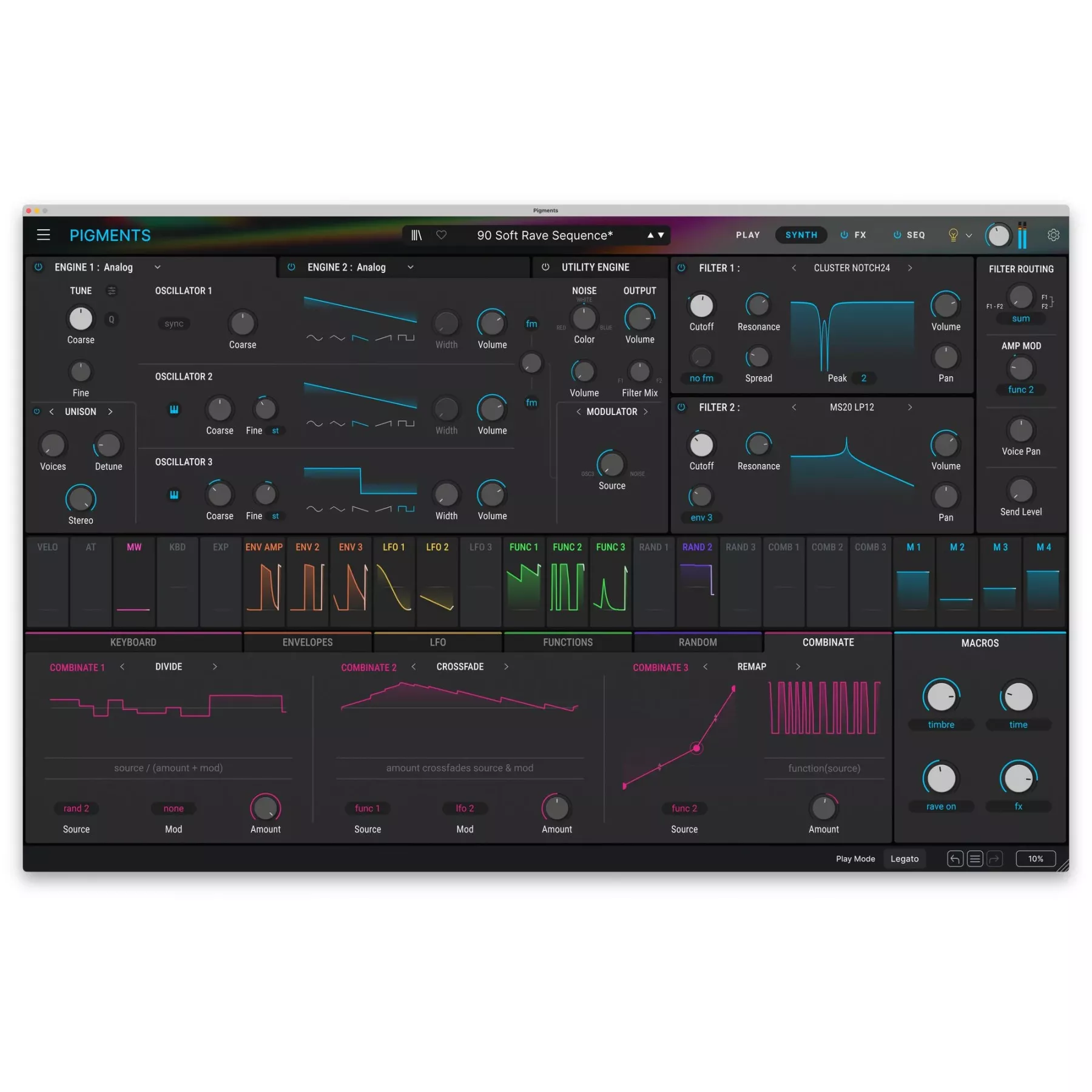Expand the Engine 1 Analog type dropdown
Screen dimensions: 1092x1092
pyautogui.click(x=158, y=267)
